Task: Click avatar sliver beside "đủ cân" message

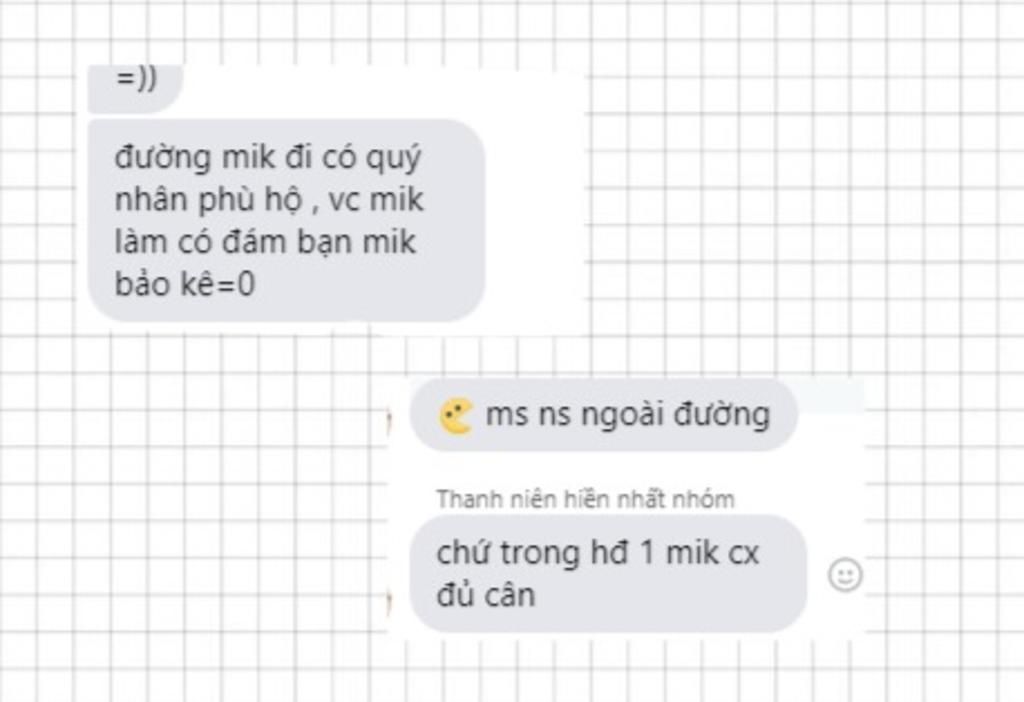Action: pos(390,602)
